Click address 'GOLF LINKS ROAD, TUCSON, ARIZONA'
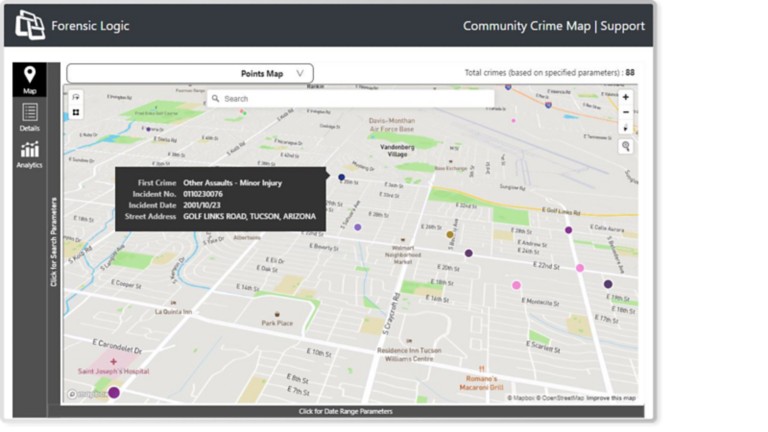Image resolution: width=768 pixels, height=432 pixels. [250, 216]
